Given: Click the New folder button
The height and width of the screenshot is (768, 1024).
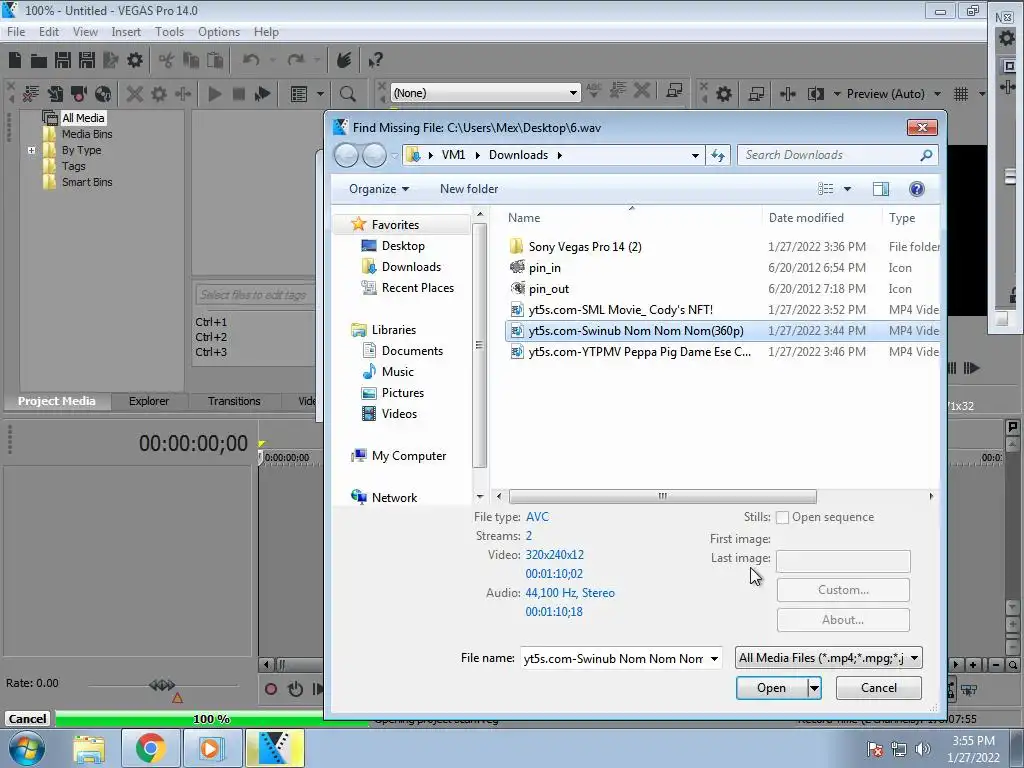Looking at the screenshot, I should coord(469,189).
